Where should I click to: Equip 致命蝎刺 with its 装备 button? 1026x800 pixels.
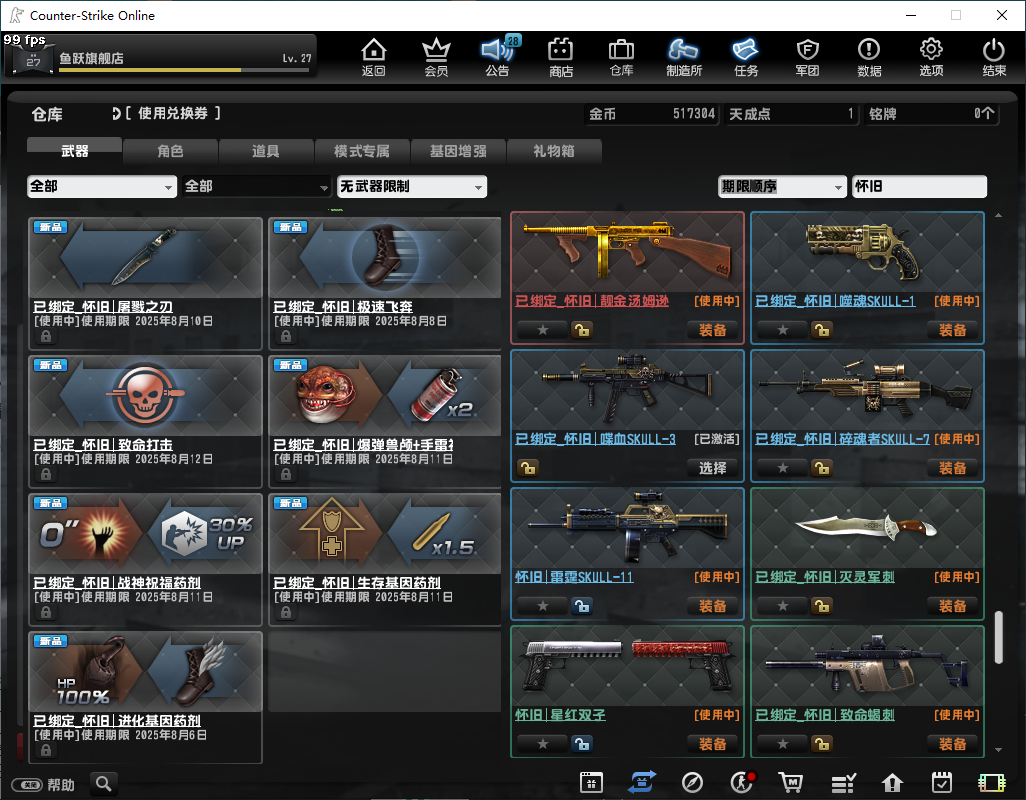click(952, 744)
